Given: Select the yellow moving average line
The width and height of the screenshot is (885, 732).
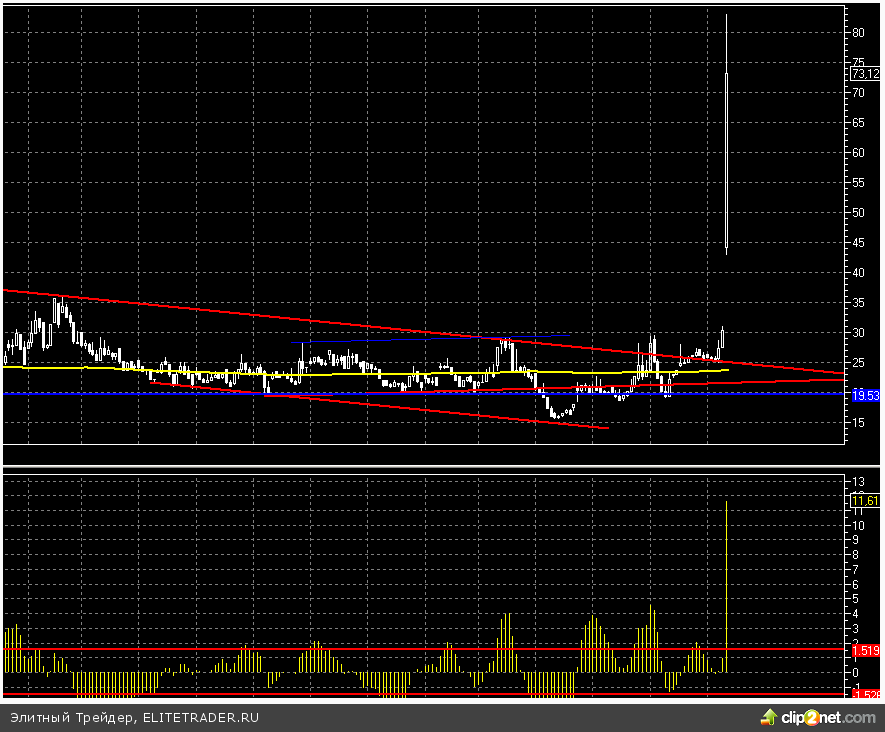Looking at the screenshot, I should point(300,373).
